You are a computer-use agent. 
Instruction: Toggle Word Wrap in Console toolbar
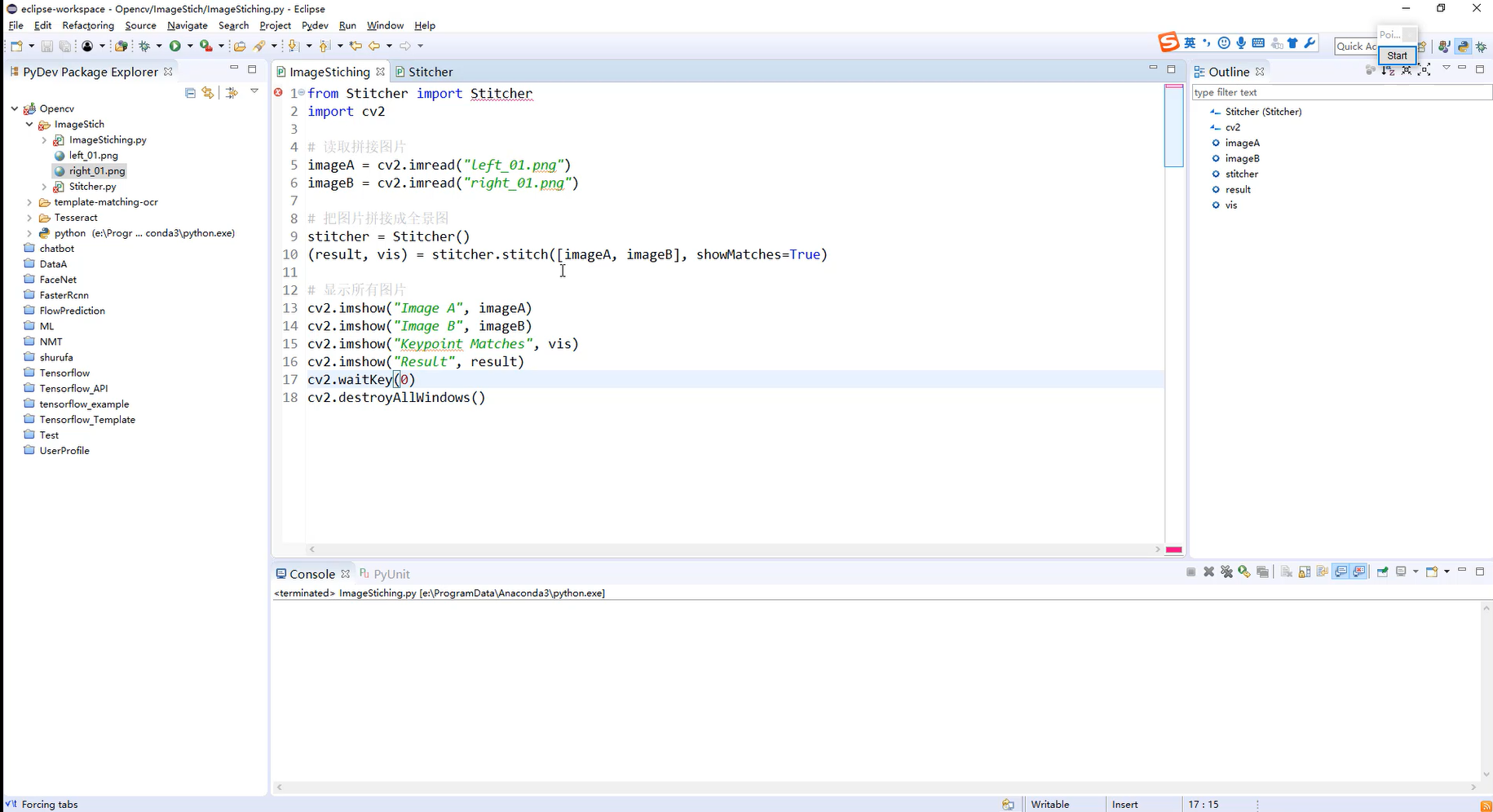(1322, 571)
